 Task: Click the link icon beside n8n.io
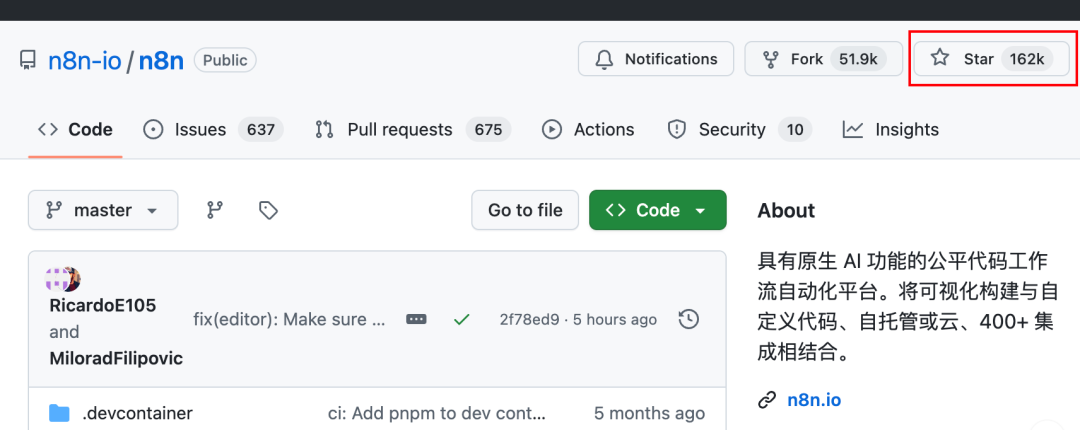pos(767,400)
